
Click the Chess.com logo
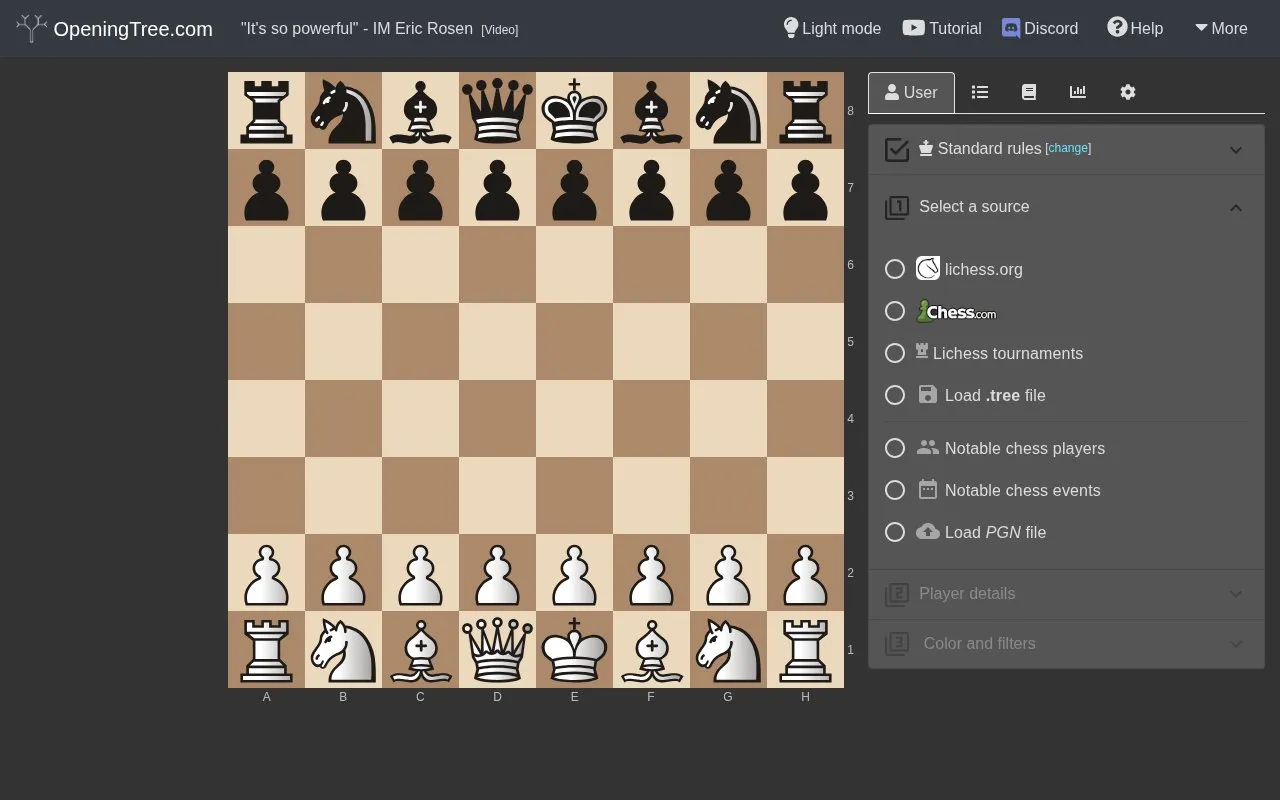[x=956, y=311]
